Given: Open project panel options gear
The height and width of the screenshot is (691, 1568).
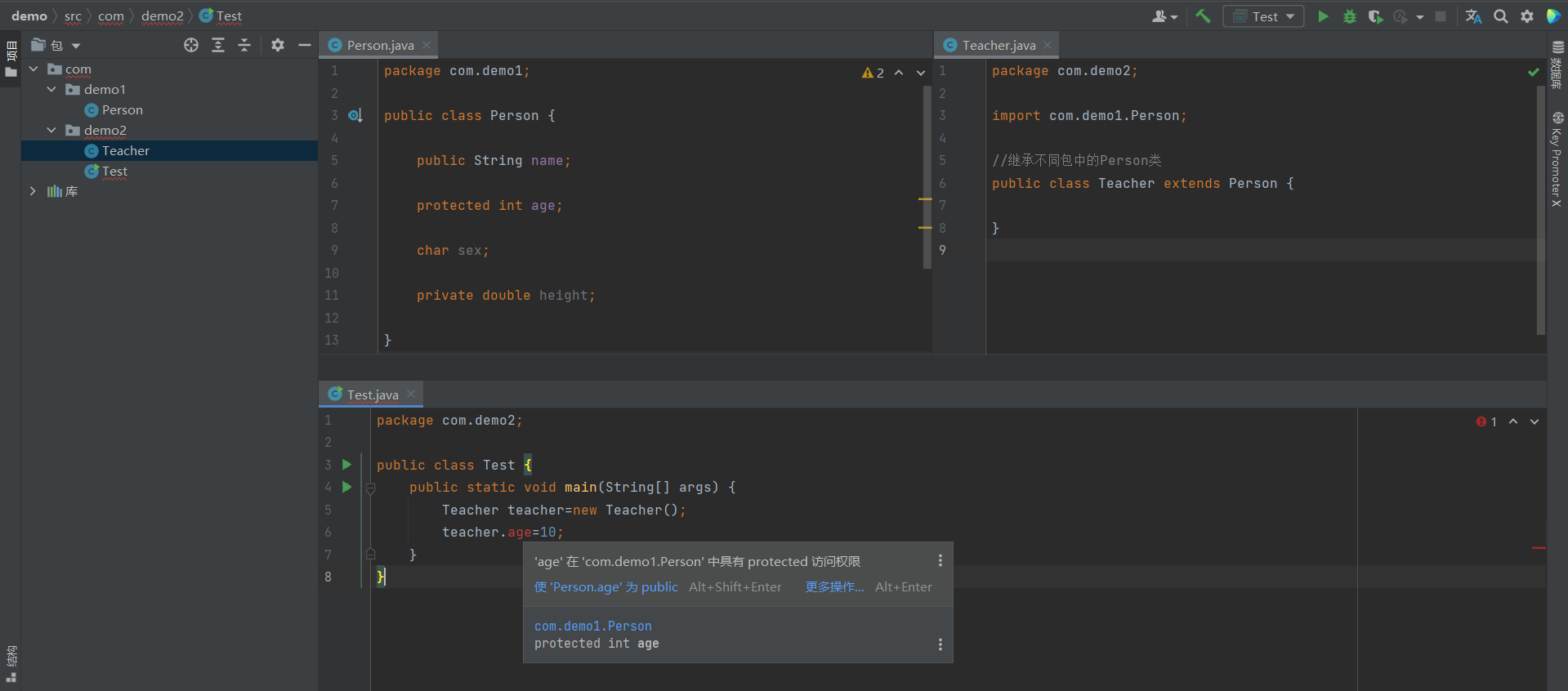Looking at the screenshot, I should point(278,45).
